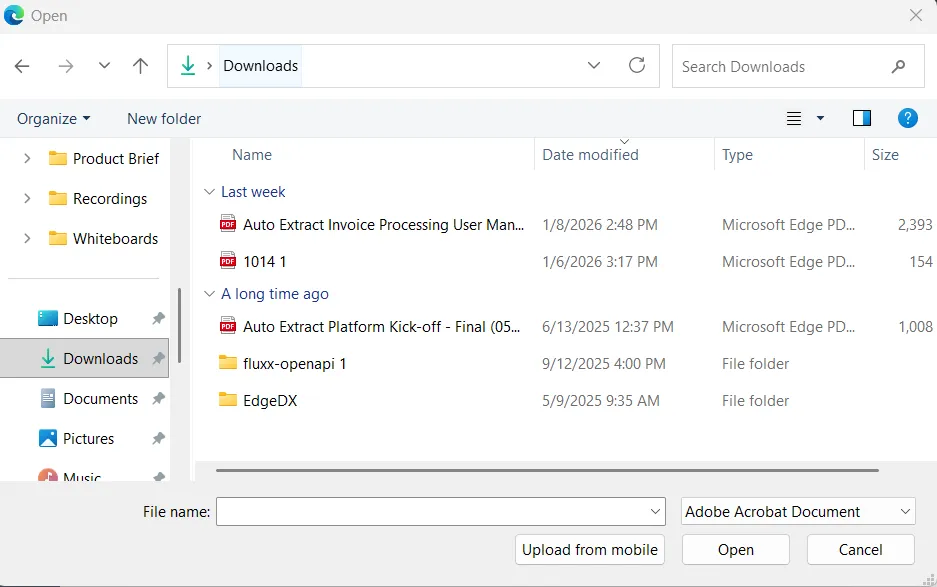The width and height of the screenshot is (937, 587).
Task: Open the Organize menu
Action: point(54,118)
